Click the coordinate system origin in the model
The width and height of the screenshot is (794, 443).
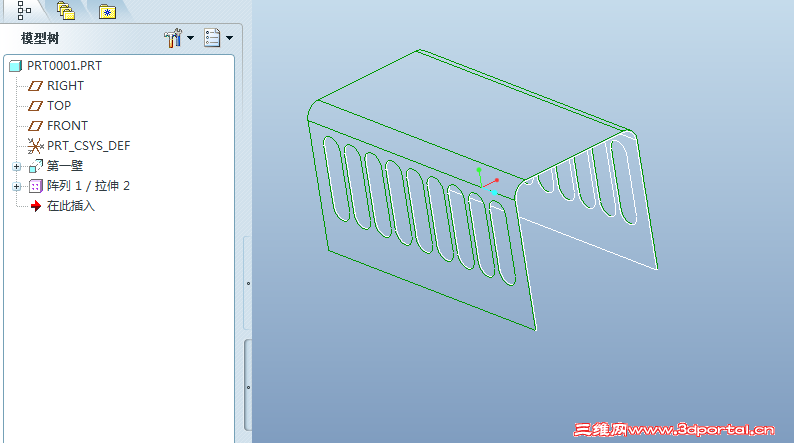point(482,186)
